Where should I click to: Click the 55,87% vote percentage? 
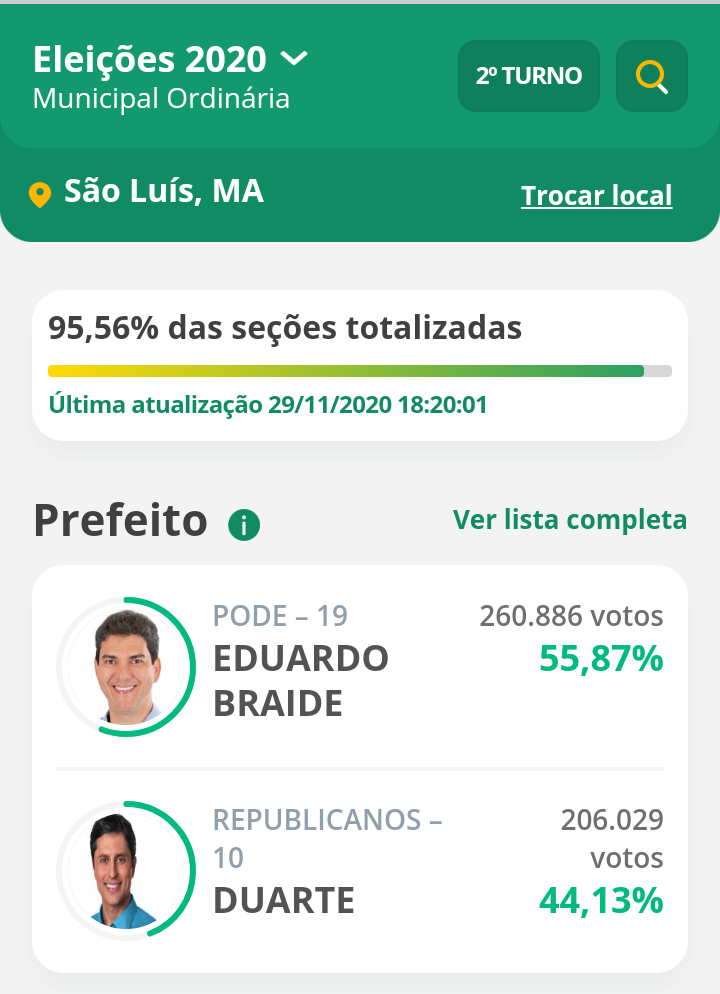(601, 658)
